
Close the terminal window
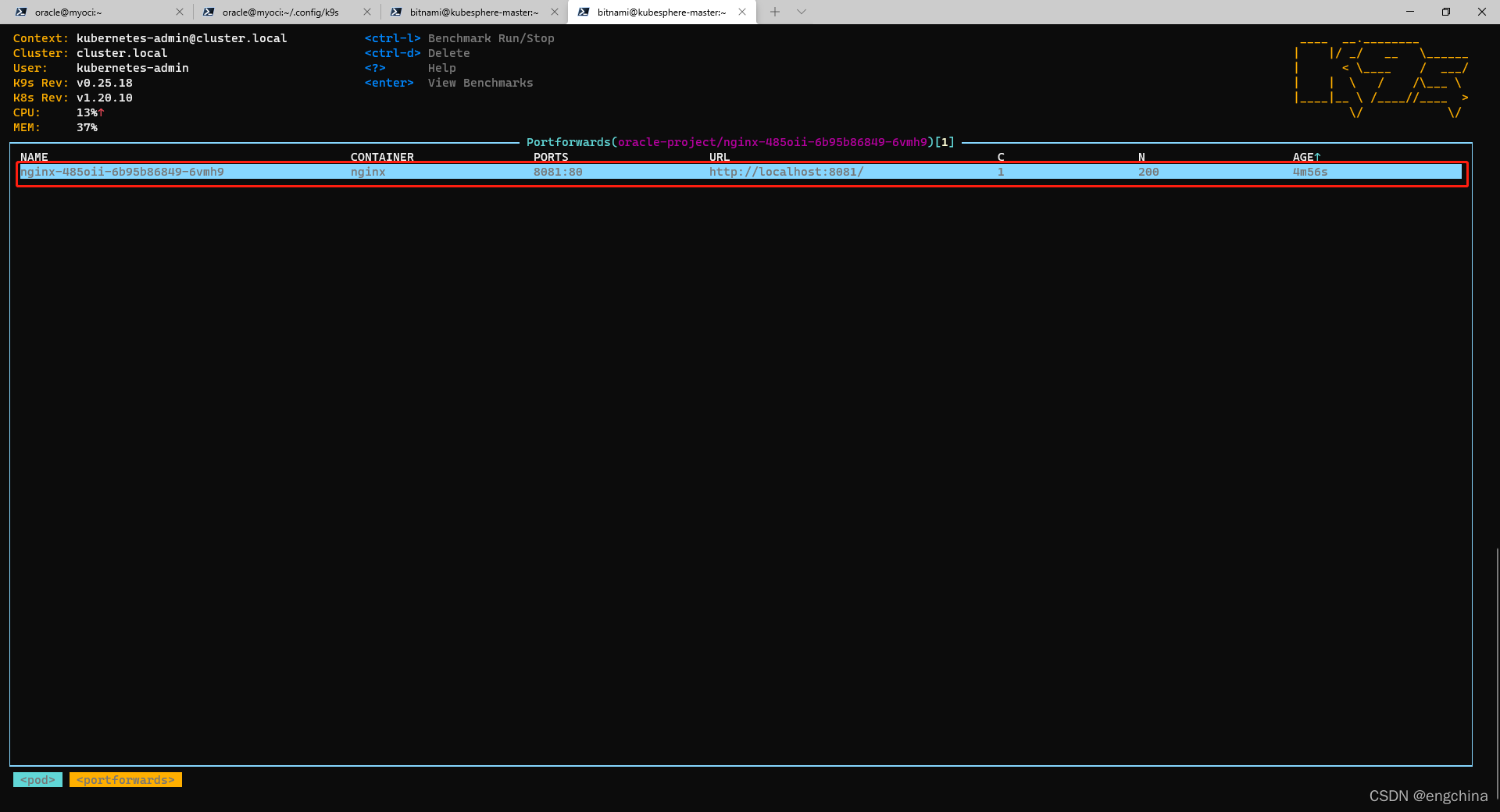[x=1482, y=12]
